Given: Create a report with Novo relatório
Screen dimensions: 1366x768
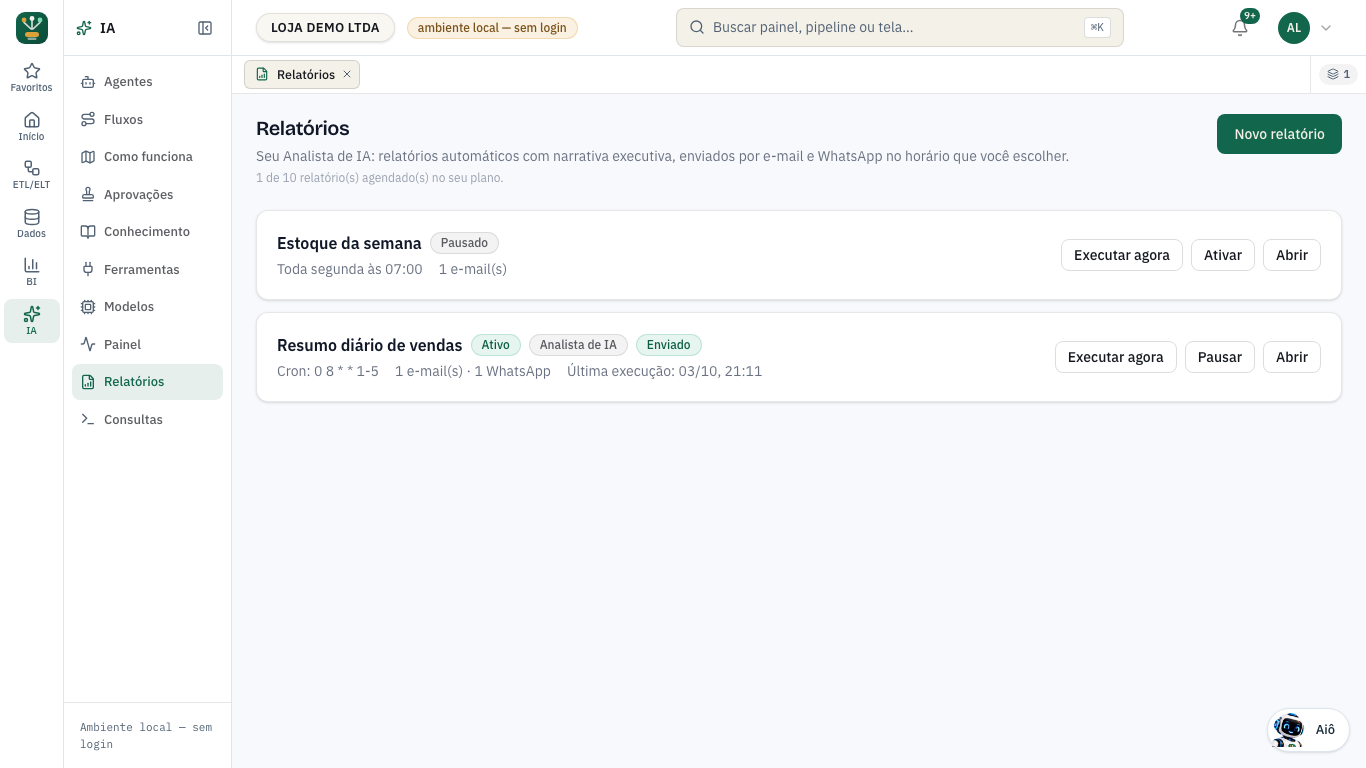Looking at the screenshot, I should (1279, 134).
